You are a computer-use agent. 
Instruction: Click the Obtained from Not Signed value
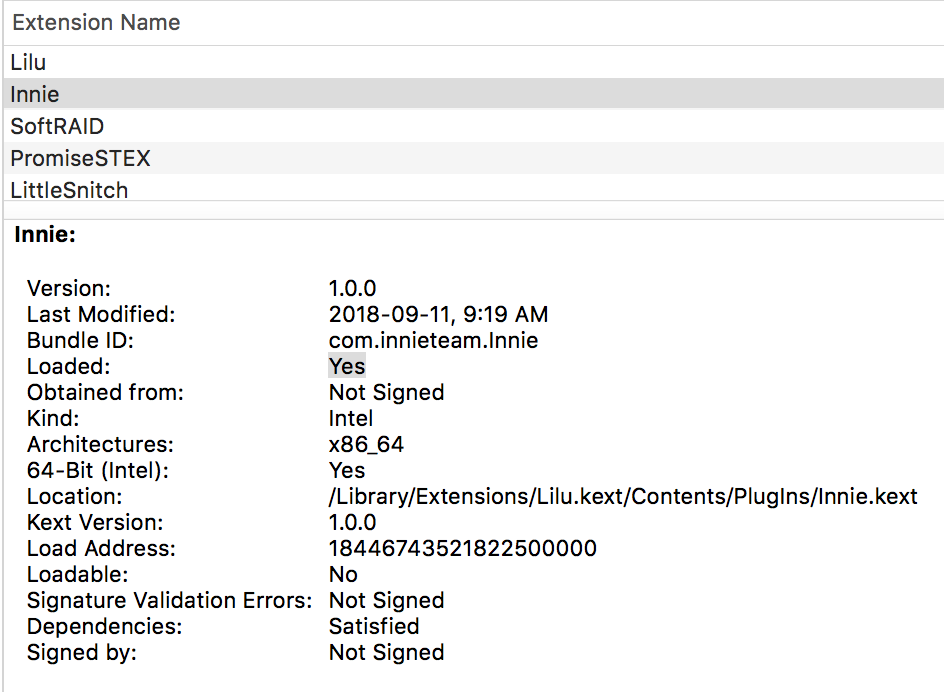(x=387, y=393)
